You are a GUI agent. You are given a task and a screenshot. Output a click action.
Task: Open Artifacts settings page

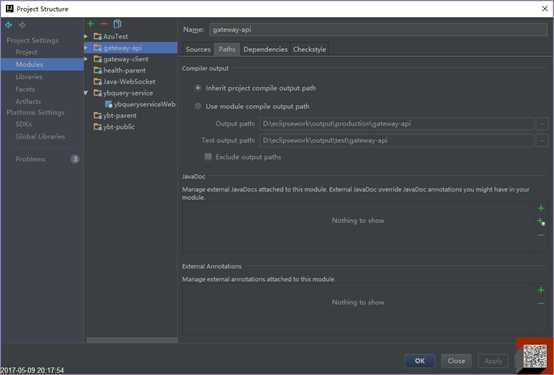click(28, 101)
